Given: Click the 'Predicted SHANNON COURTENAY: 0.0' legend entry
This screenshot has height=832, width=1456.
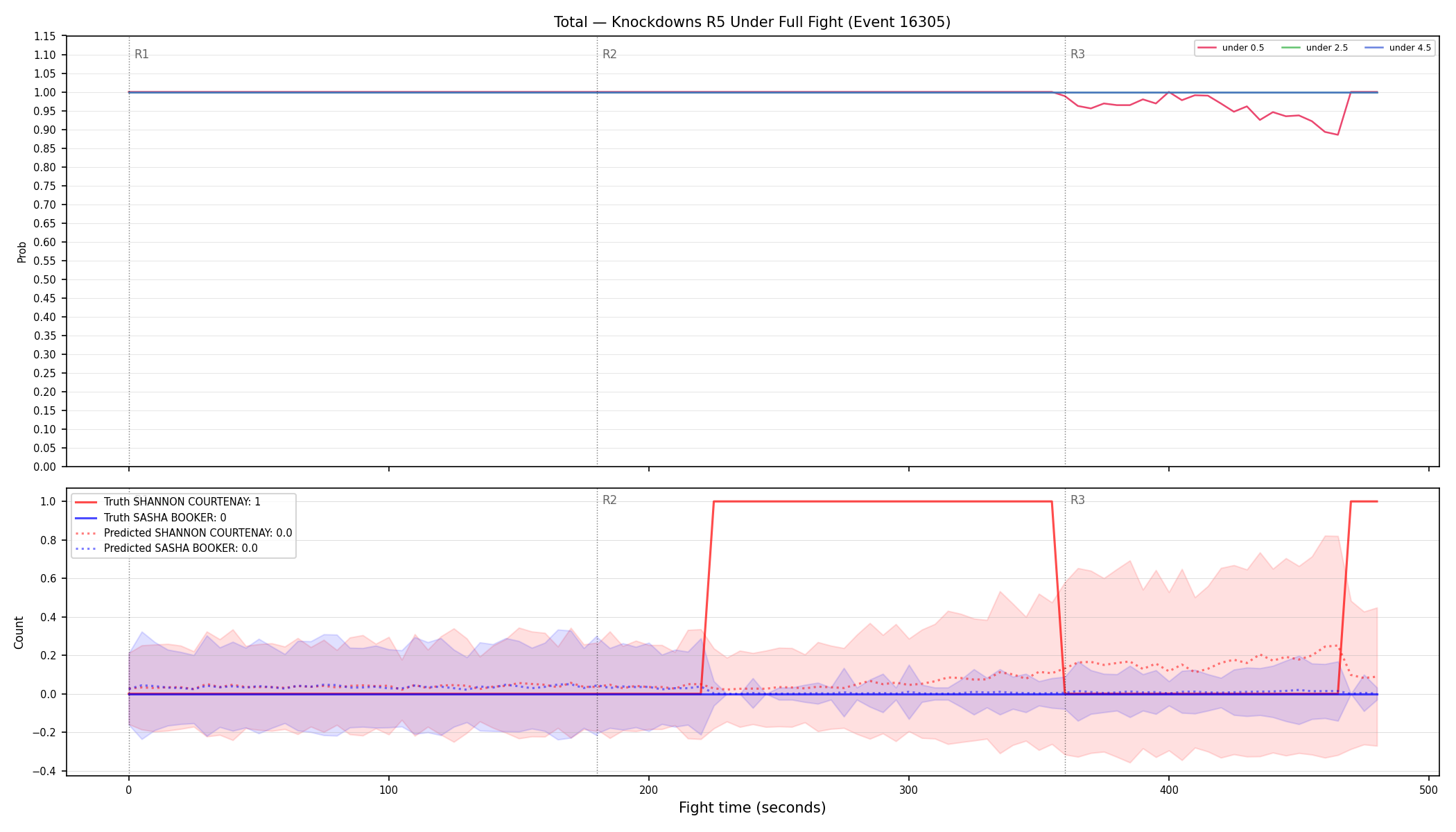Looking at the screenshot, I should [x=184, y=533].
